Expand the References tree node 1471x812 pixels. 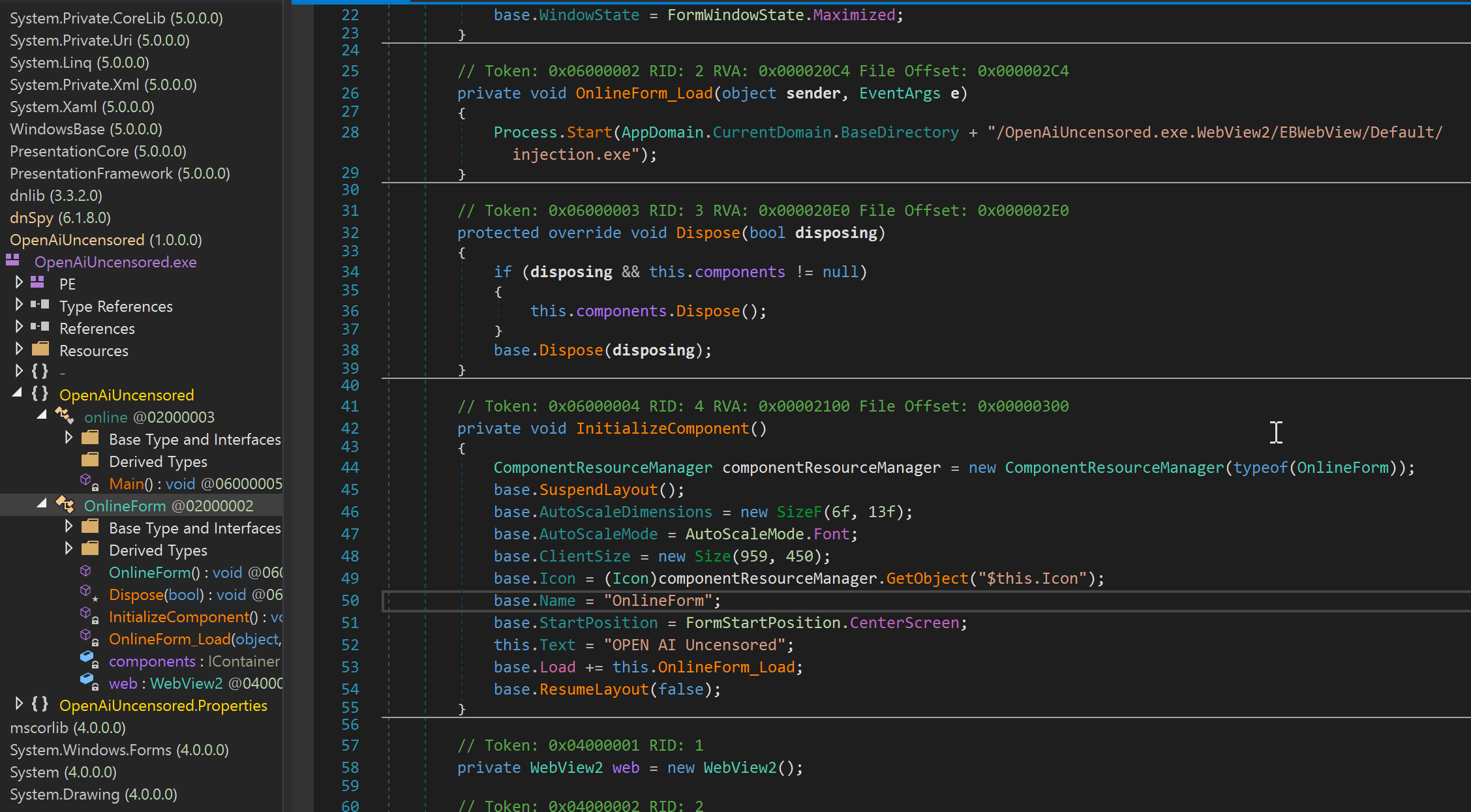coord(19,327)
